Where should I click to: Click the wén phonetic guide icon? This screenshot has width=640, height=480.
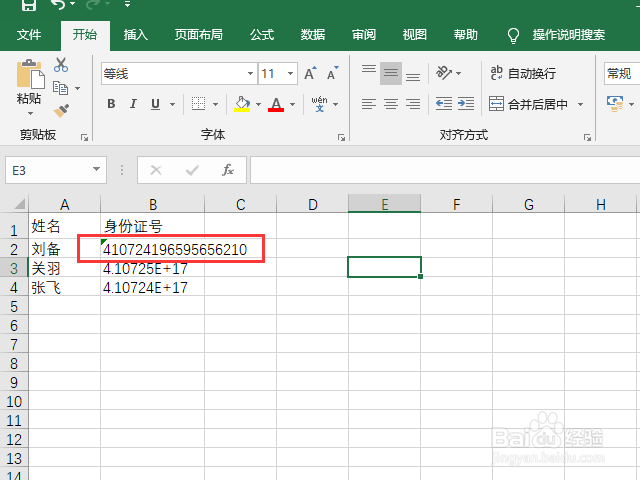pyautogui.click(x=319, y=104)
